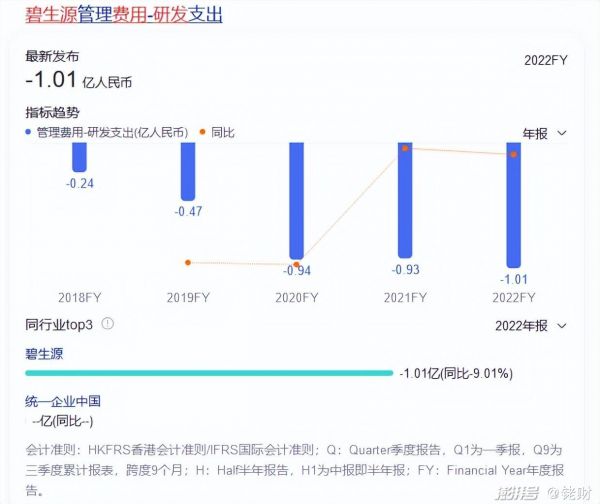The height and width of the screenshot is (504, 600).
Task: Click the 2020FY axis label
Action: (x=297, y=297)
